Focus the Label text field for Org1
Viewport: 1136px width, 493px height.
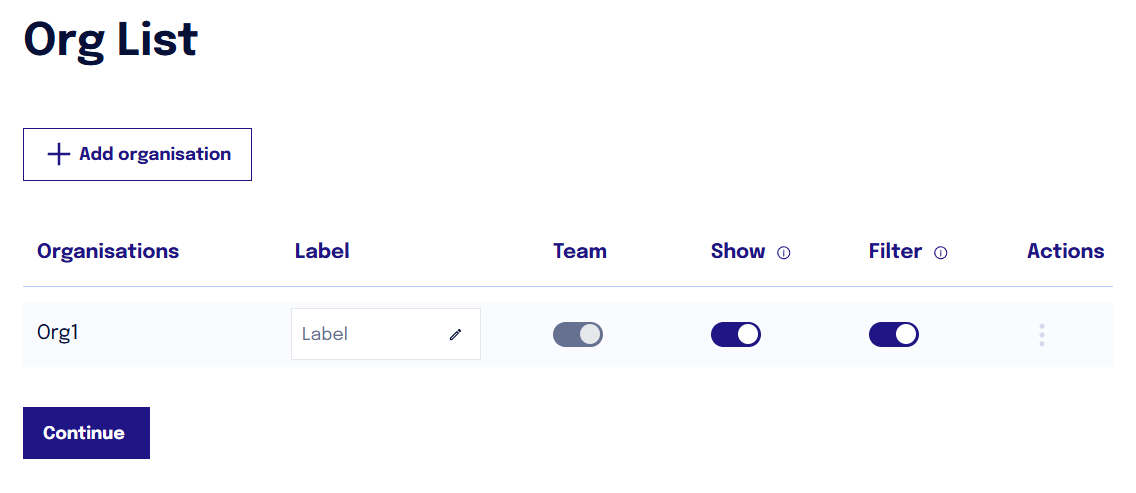tap(385, 334)
